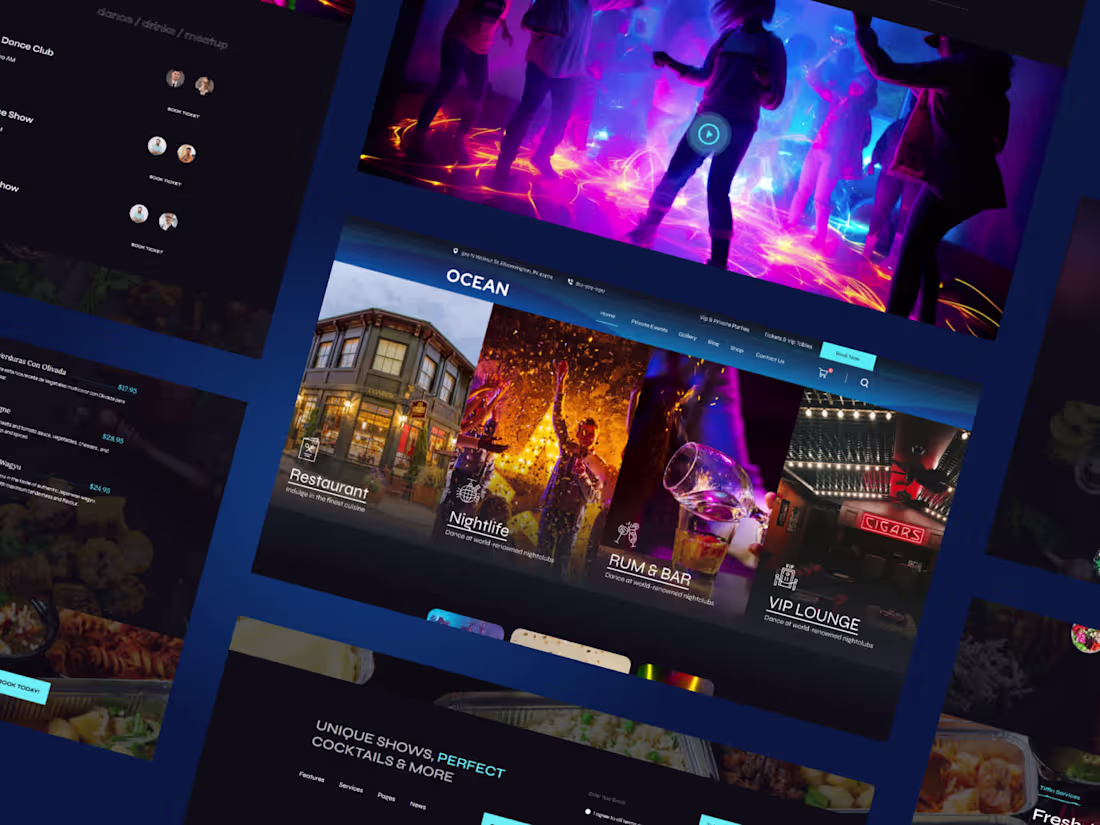Click the phone icon next to the number
This screenshot has width=1100, height=825.
(x=570, y=282)
